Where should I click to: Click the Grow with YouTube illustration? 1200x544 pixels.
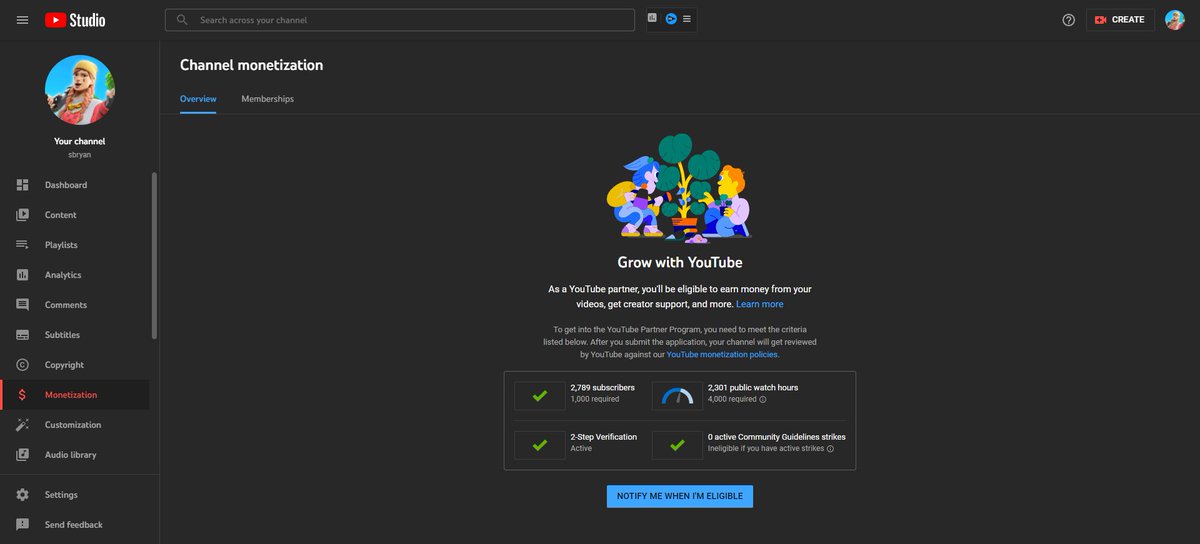point(680,187)
